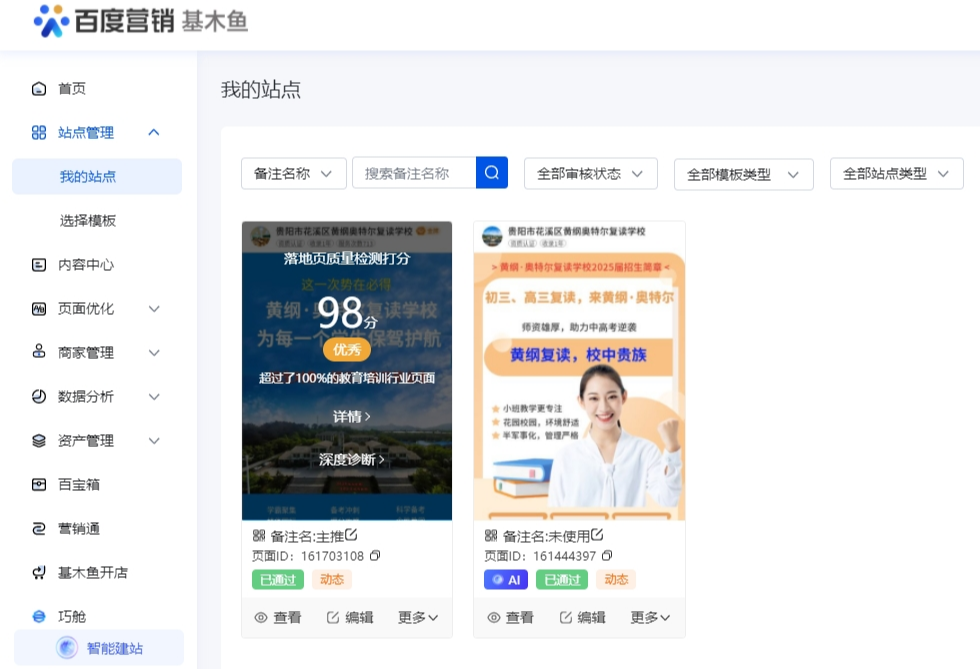
Task: Click the 智能建站 round icon
Action: click(67, 648)
